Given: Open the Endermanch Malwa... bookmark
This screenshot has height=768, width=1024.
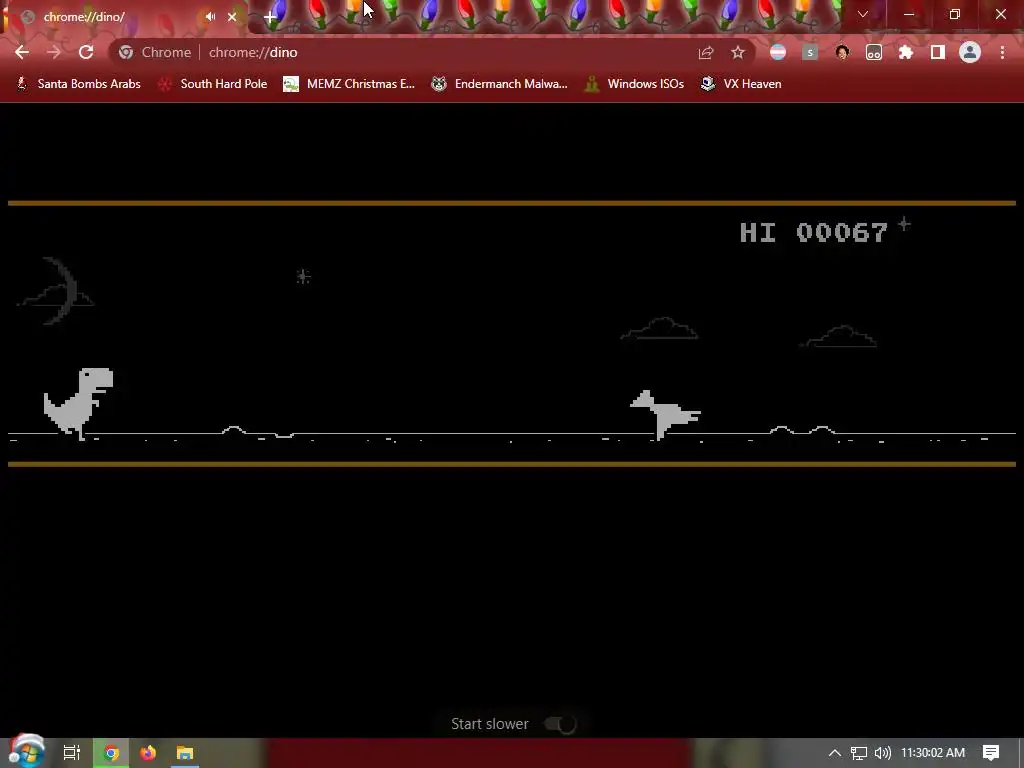Looking at the screenshot, I should click(x=500, y=84).
